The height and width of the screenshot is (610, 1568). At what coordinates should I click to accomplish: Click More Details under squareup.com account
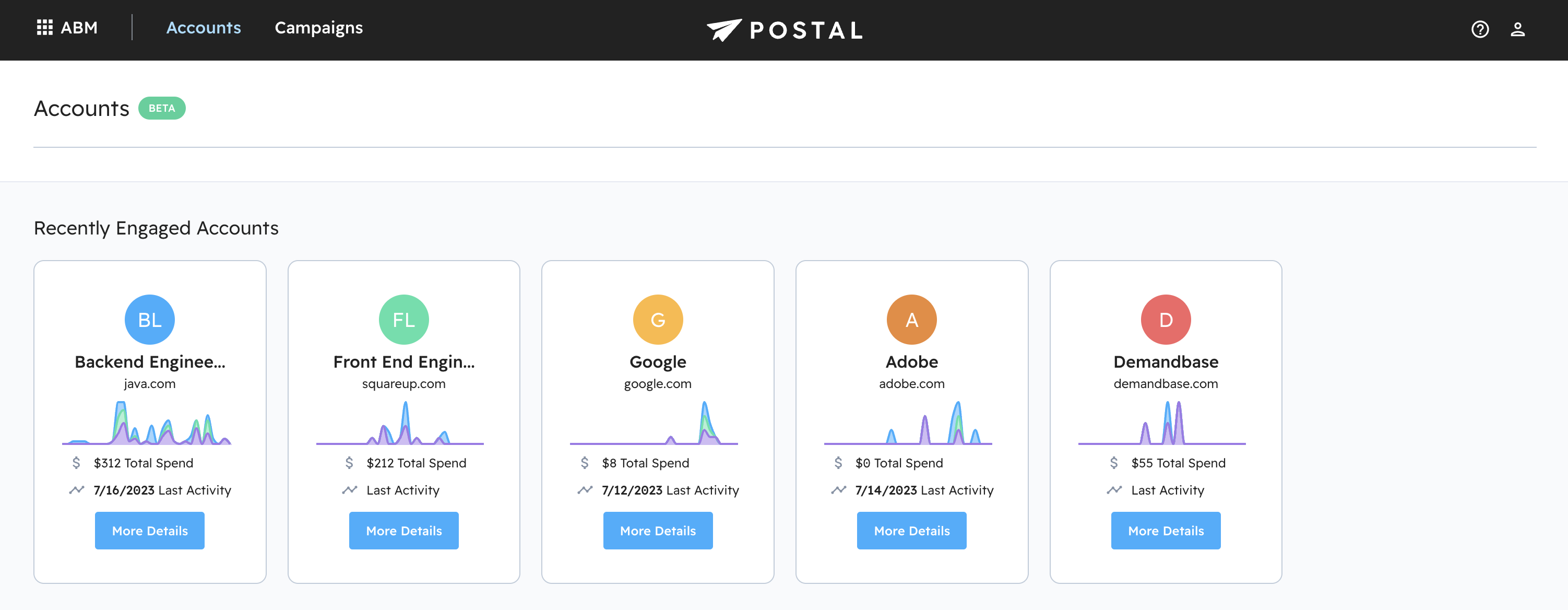pyautogui.click(x=403, y=530)
